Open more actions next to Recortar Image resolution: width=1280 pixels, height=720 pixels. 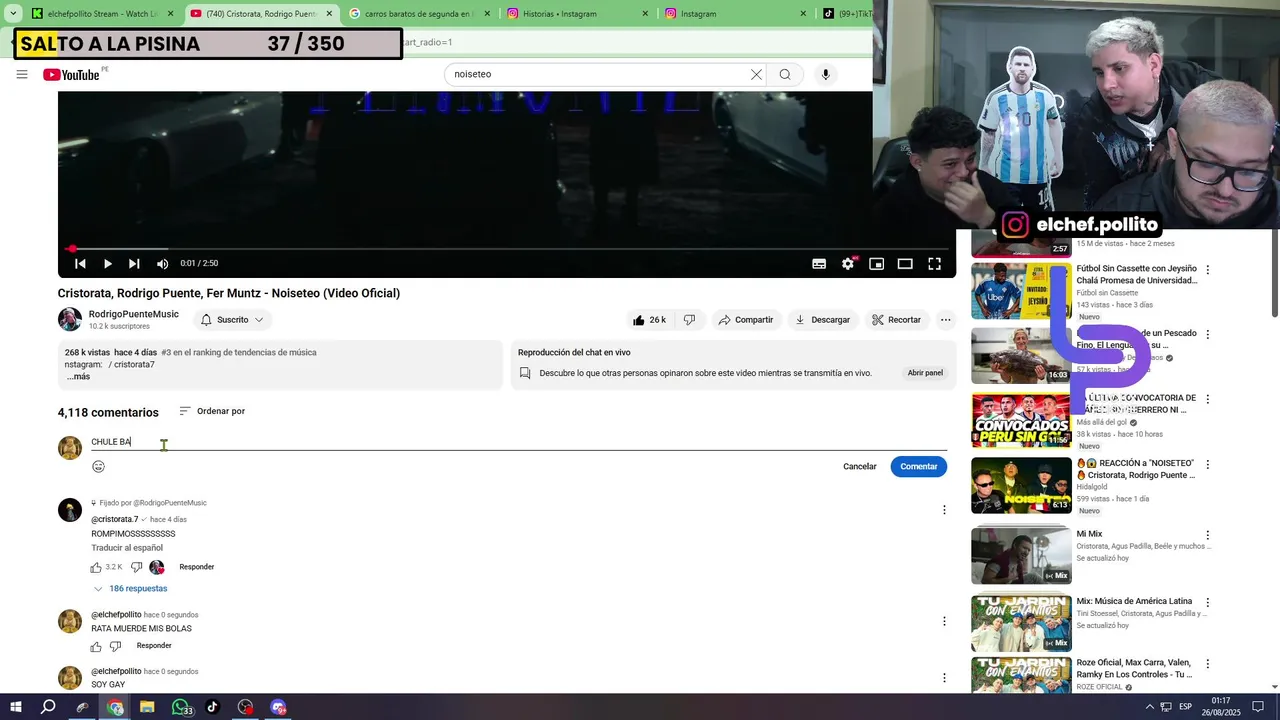point(945,320)
